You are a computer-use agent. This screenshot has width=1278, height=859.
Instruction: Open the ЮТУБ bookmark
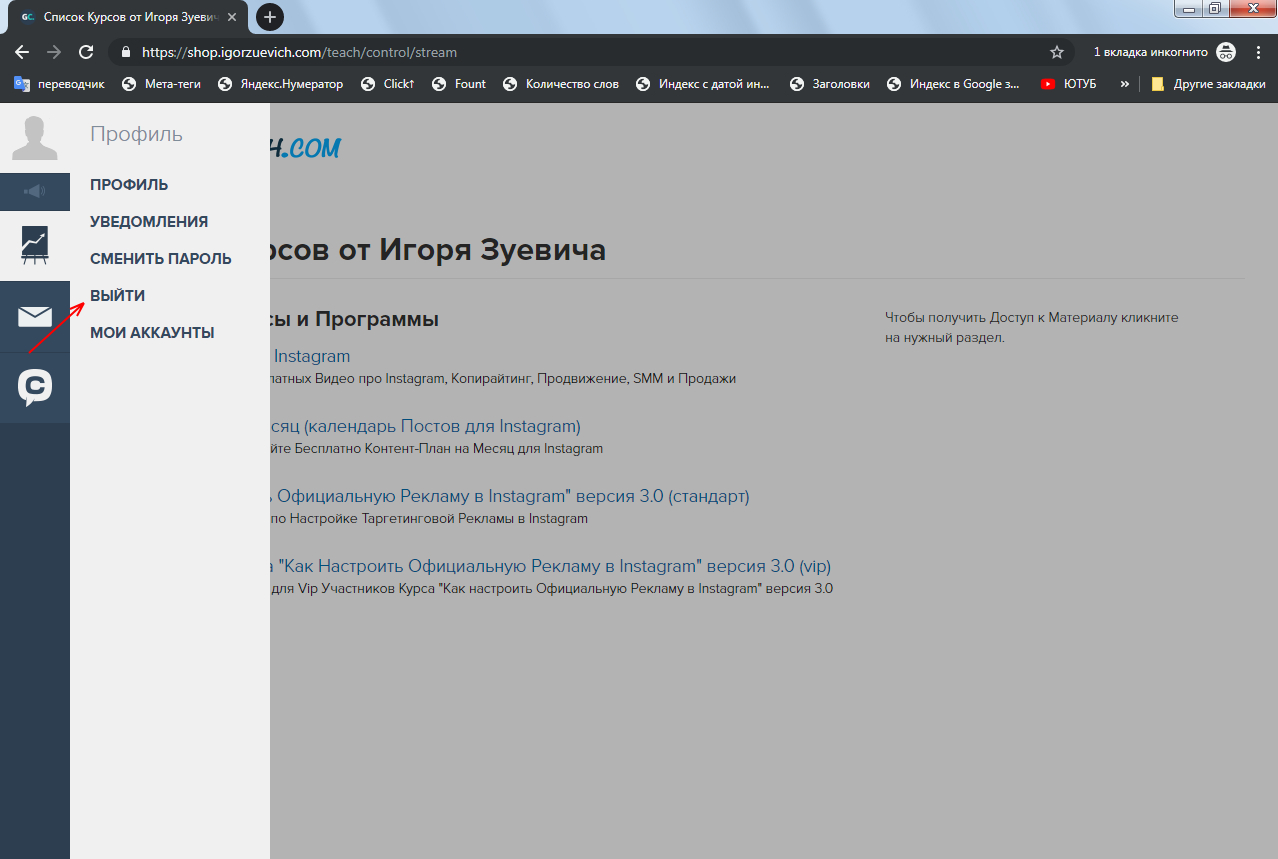pos(1069,84)
